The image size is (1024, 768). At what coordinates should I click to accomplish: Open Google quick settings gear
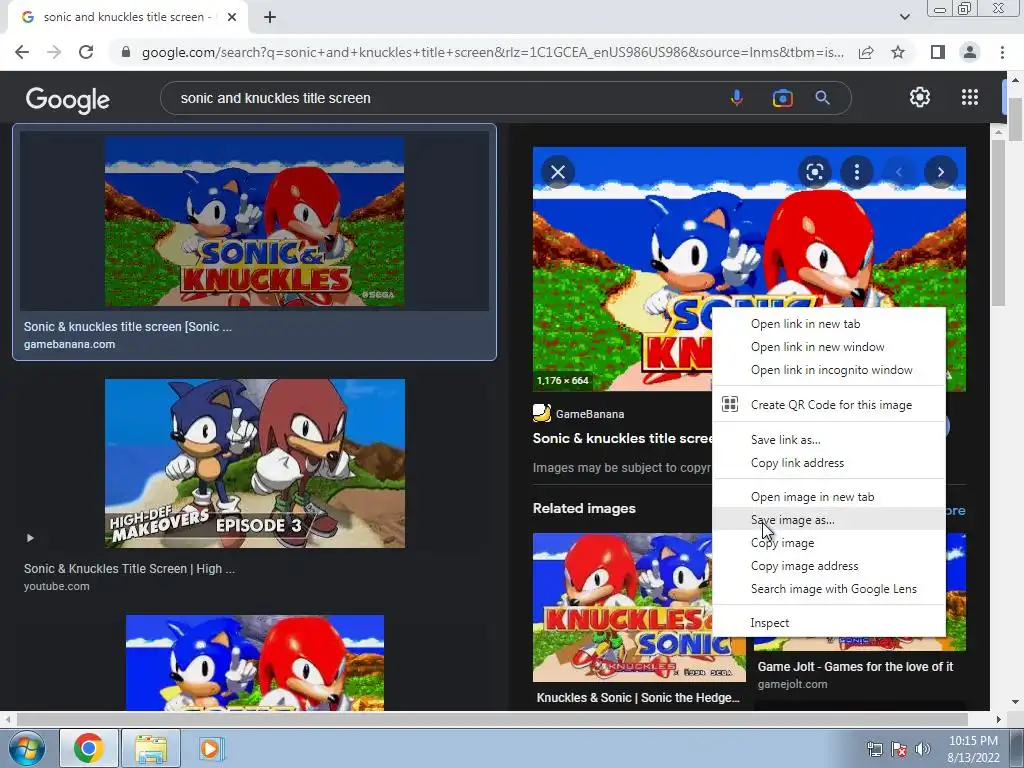point(920,97)
